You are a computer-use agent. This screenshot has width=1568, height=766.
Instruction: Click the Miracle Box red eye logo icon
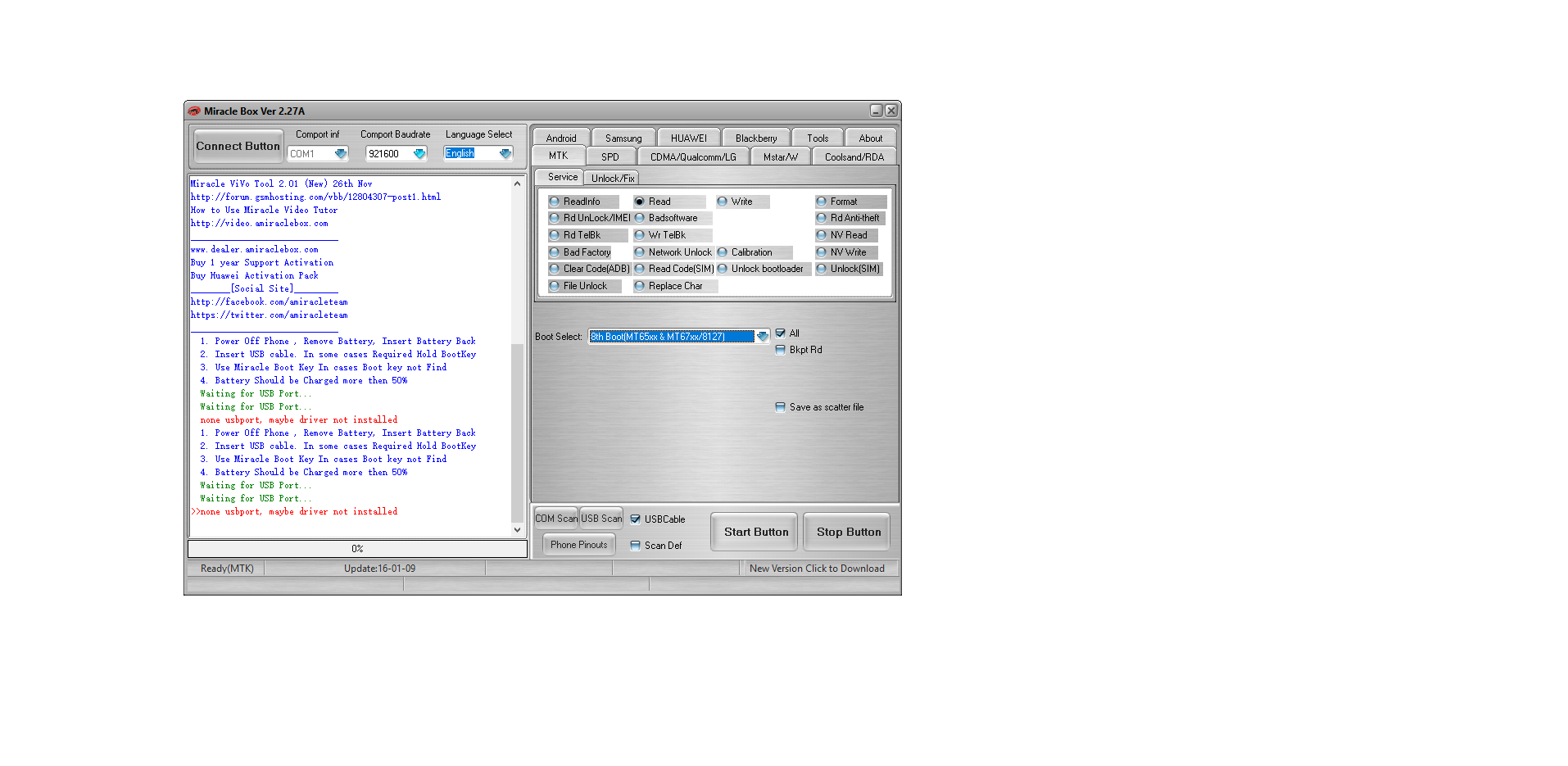point(194,111)
